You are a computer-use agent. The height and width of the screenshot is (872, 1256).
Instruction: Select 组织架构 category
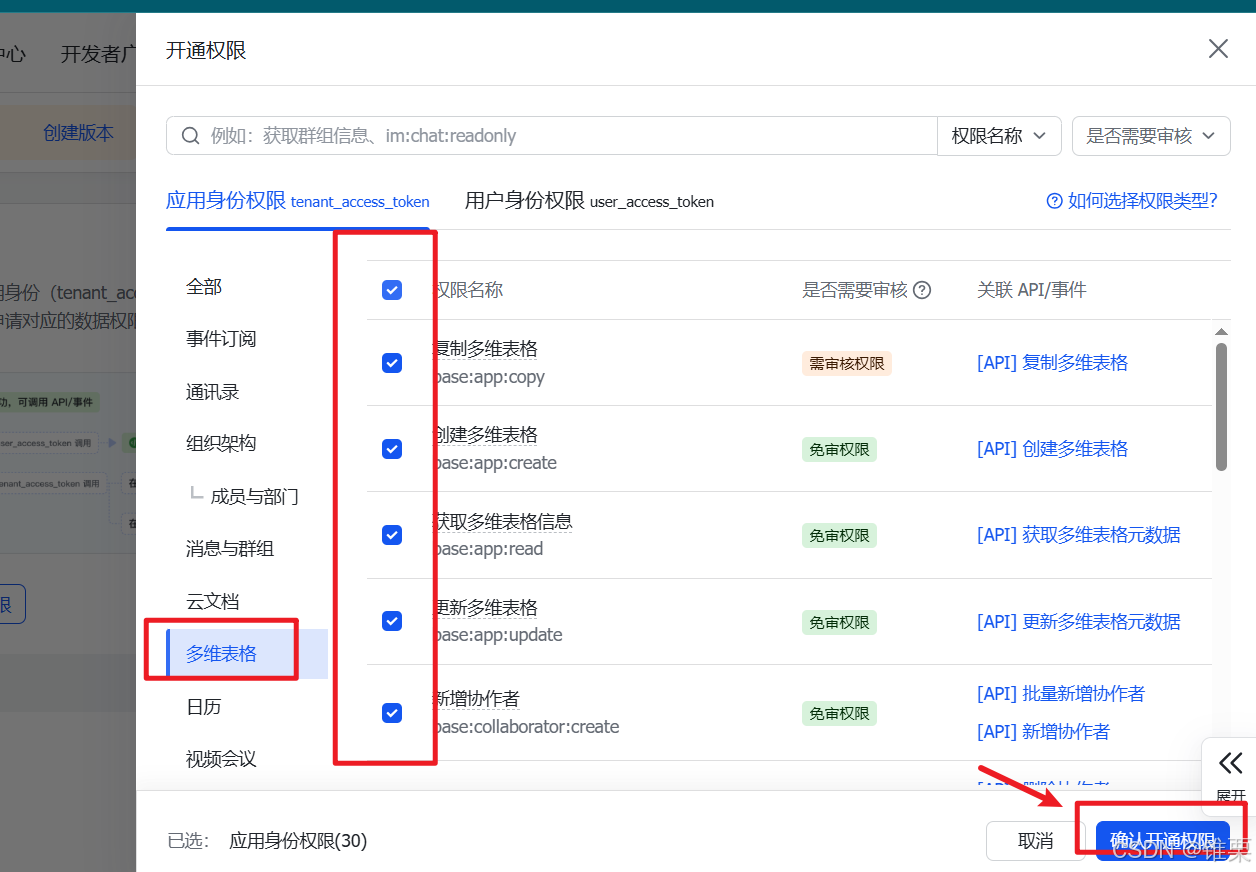(221, 444)
